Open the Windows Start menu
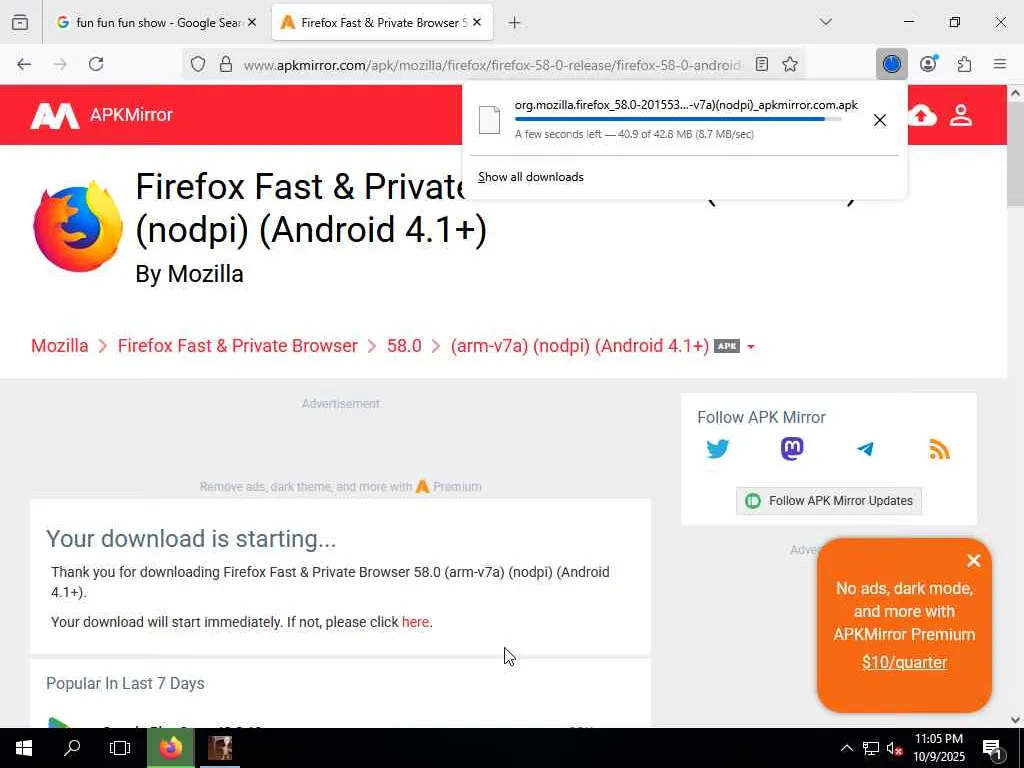This screenshot has width=1024, height=768. pyautogui.click(x=24, y=748)
